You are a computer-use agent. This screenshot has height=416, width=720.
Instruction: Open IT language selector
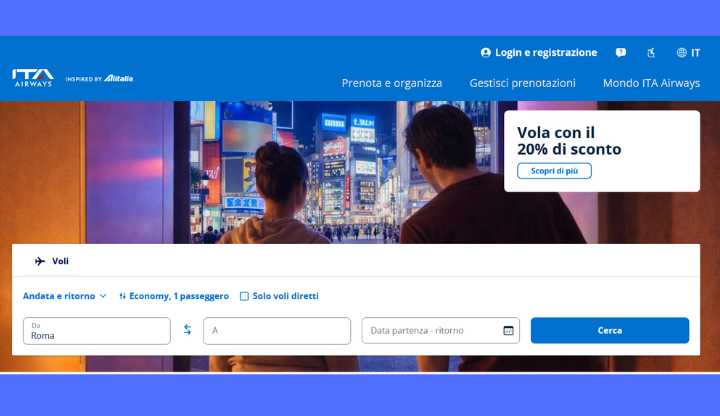(x=689, y=53)
